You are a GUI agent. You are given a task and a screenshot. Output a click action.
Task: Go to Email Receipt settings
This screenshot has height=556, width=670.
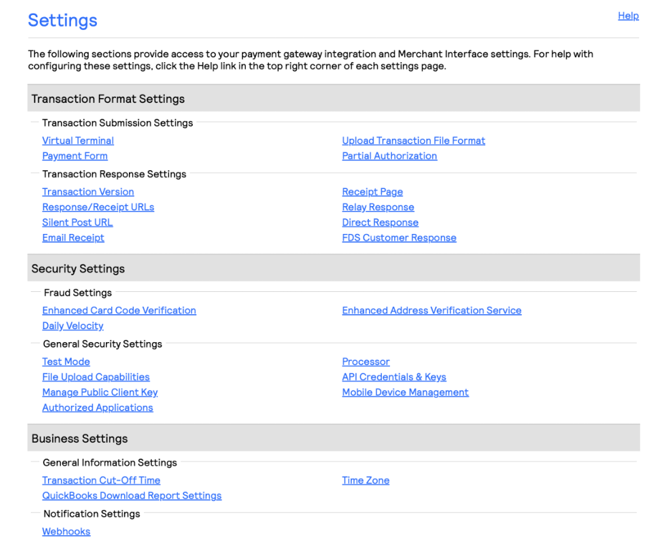point(73,238)
